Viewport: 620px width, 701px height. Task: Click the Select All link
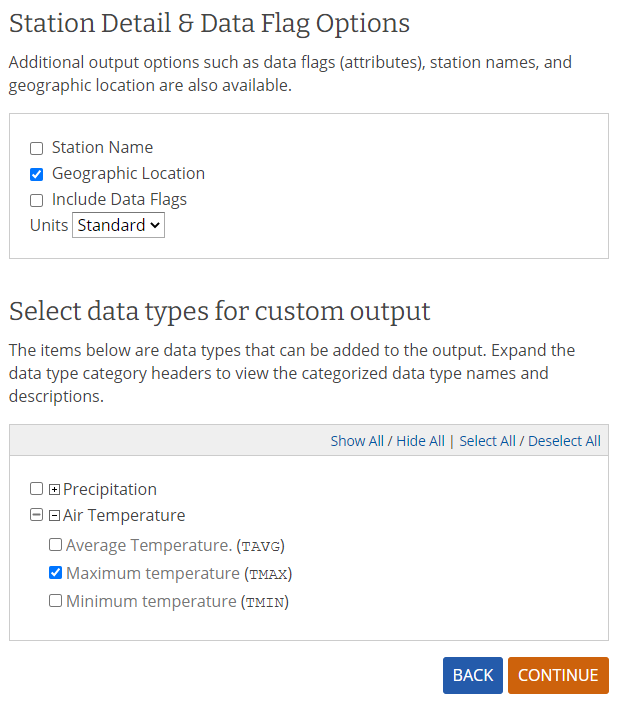487,441
